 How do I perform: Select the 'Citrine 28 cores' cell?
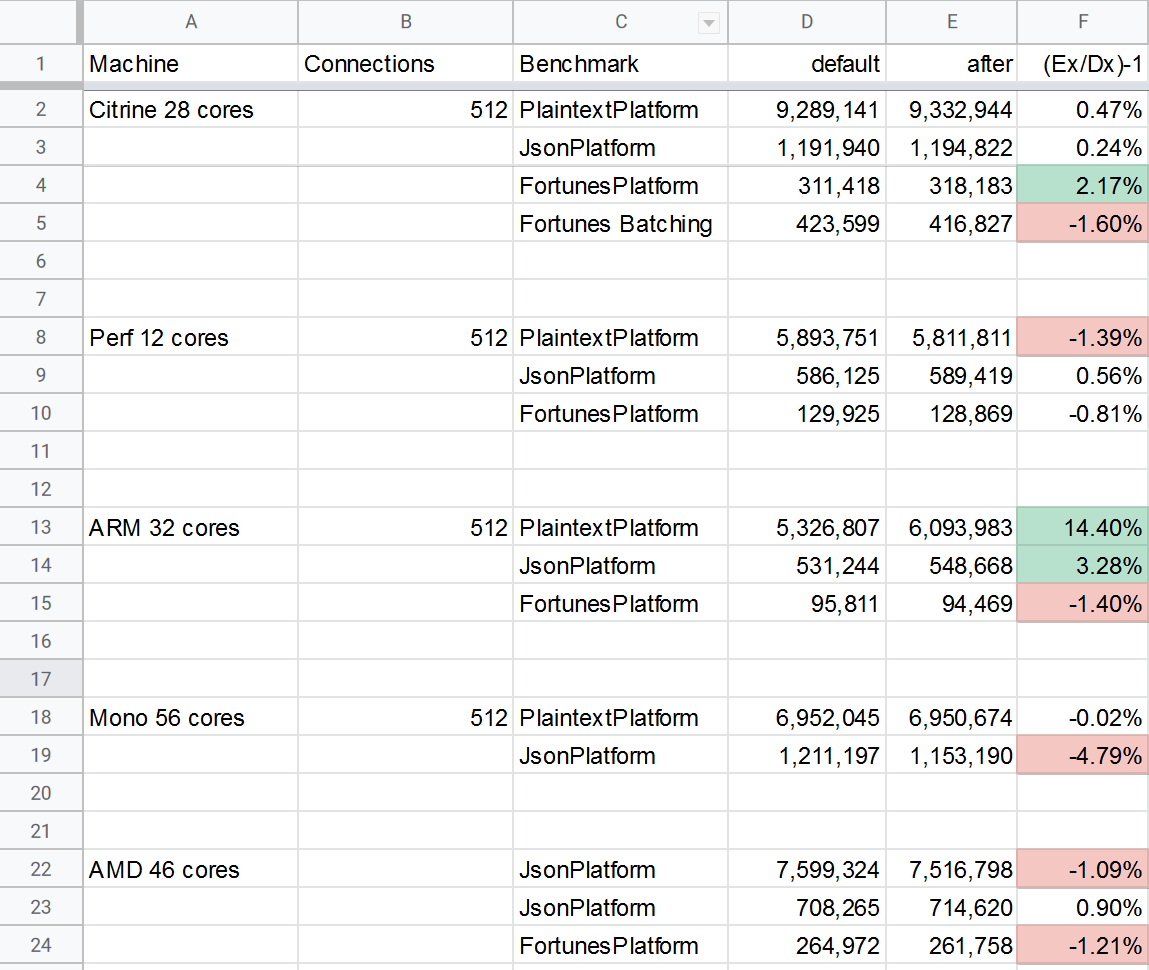point(191,110)
